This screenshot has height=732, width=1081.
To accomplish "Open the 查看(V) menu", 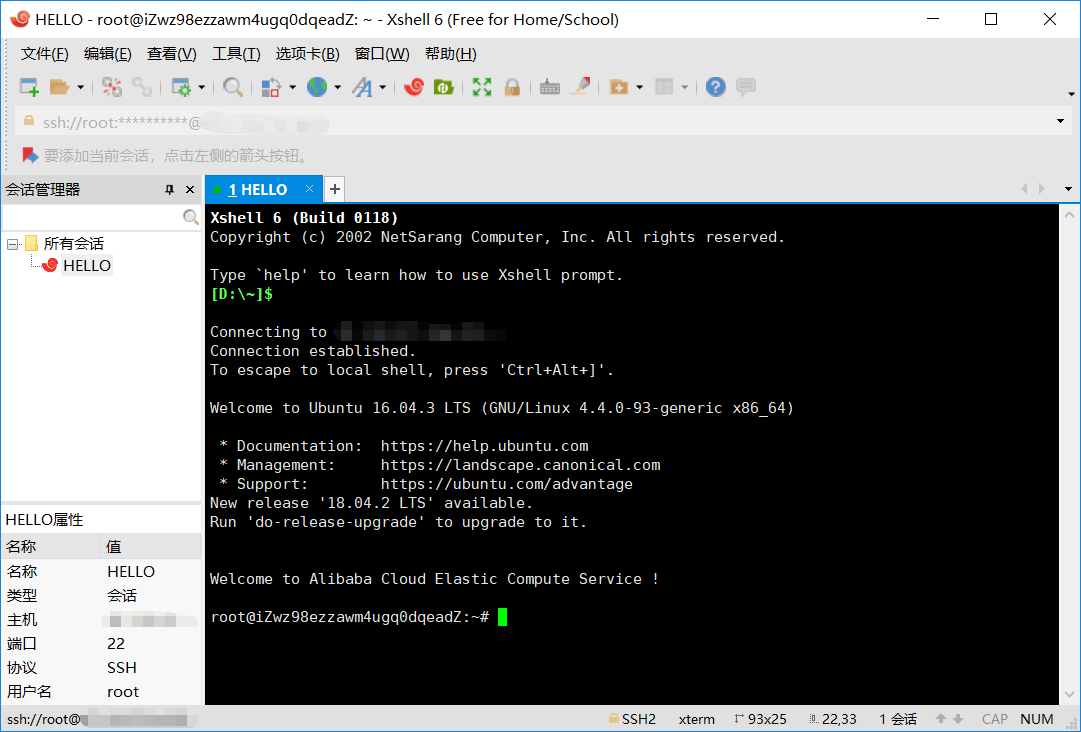I will pyautogui.click(x=172, y=54).
